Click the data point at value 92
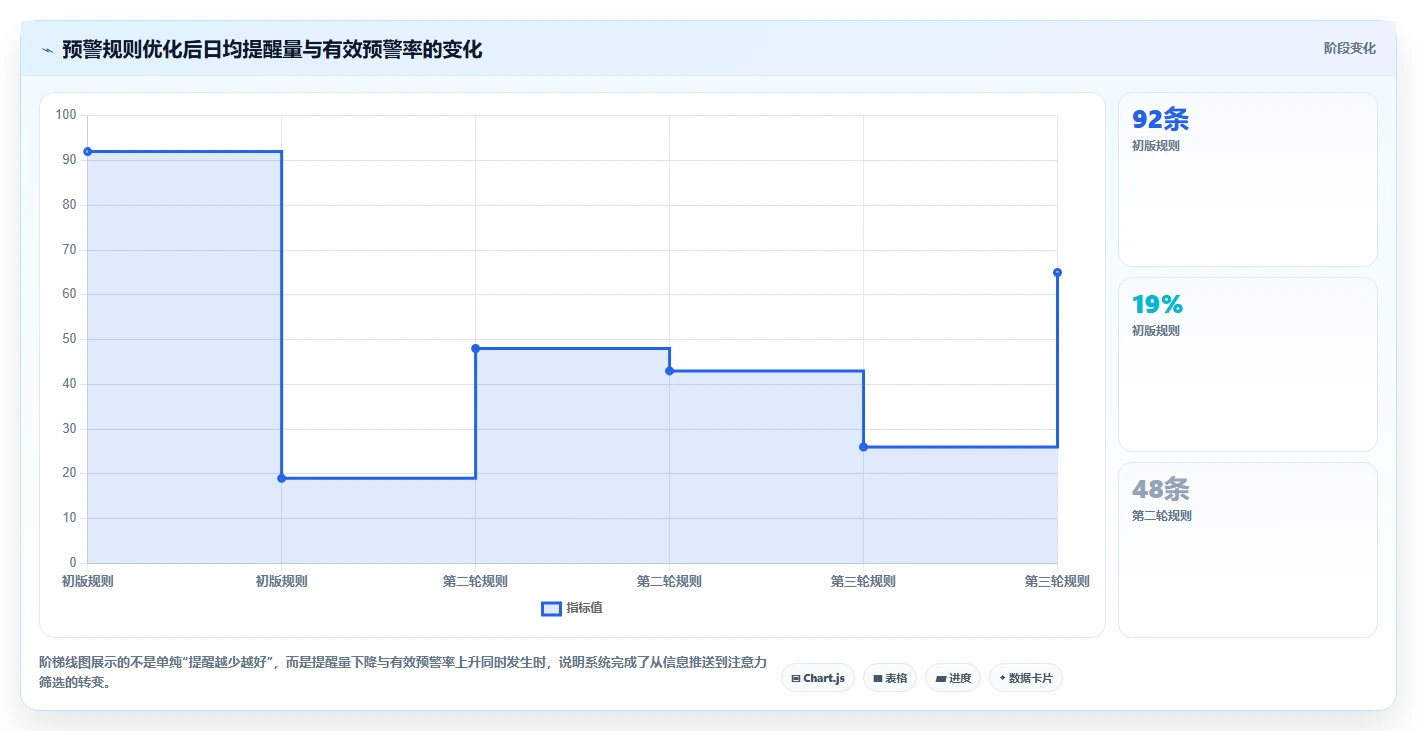1417x731 pixels. coord(88,151)
